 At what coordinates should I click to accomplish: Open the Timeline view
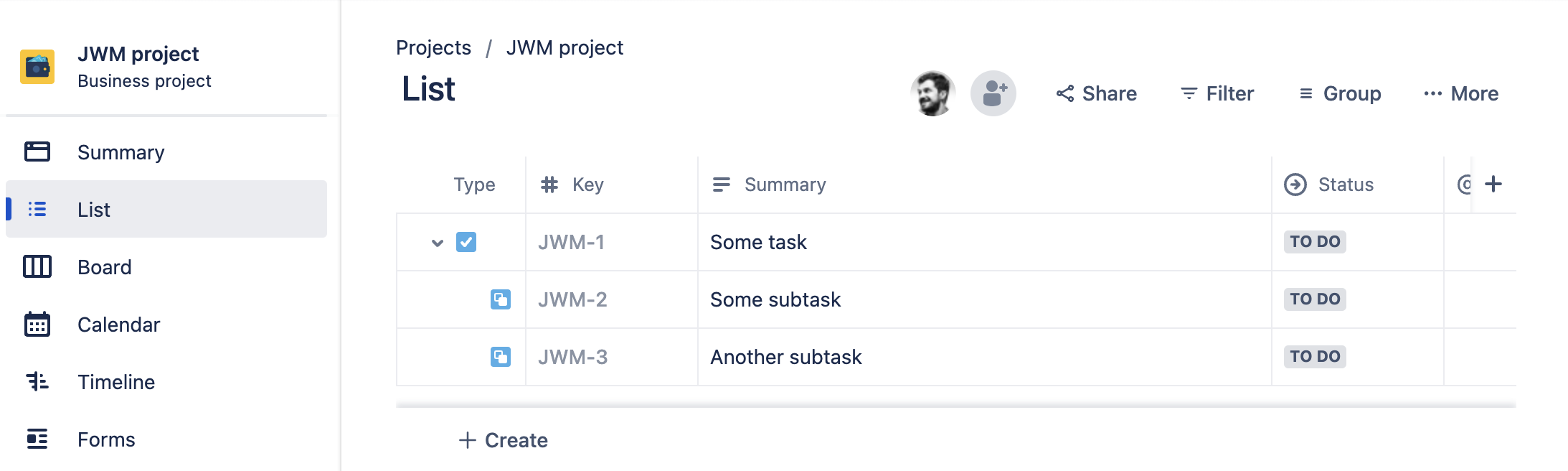coord(116,382)
